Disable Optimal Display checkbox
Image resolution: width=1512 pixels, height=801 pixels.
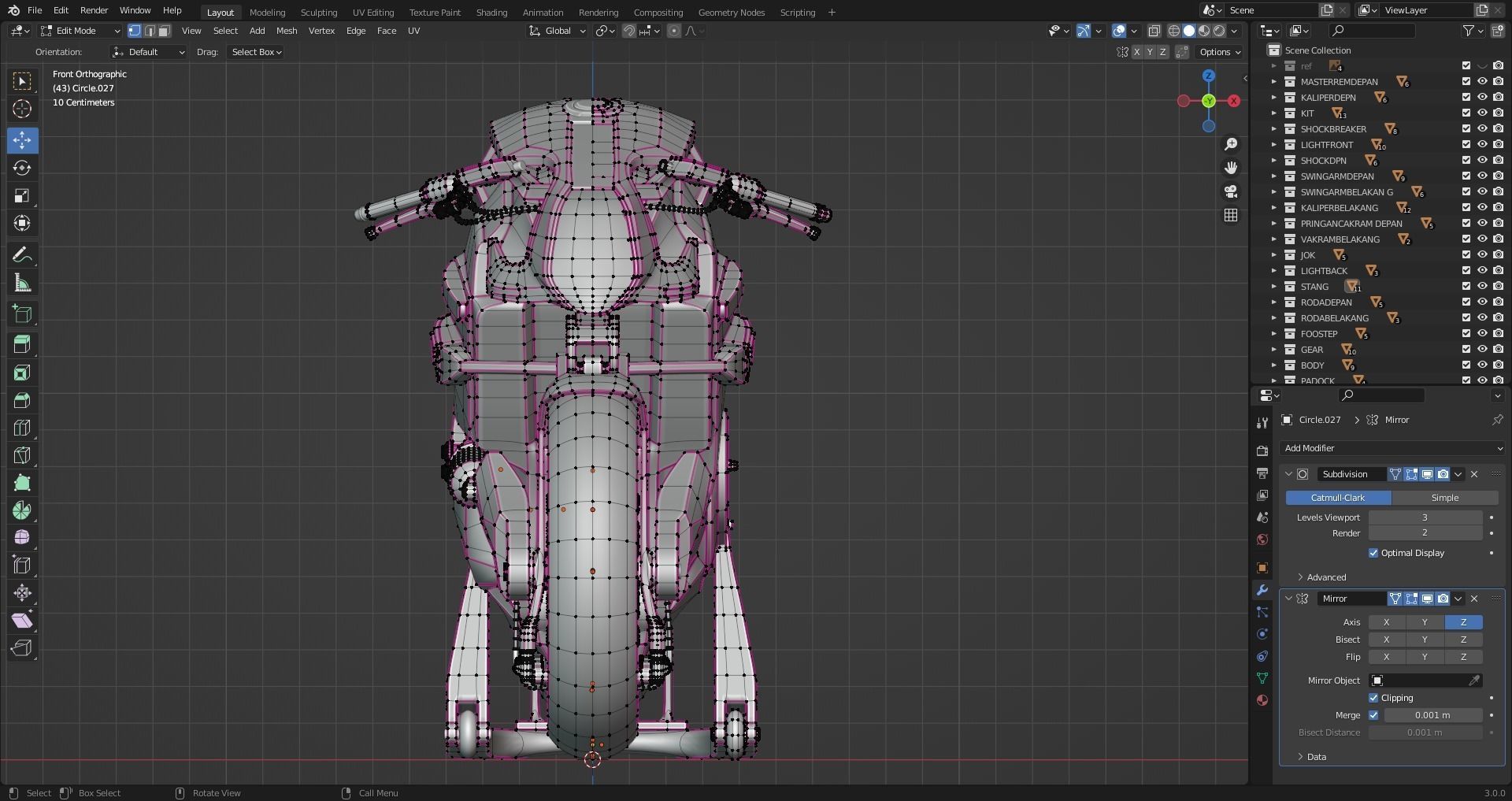pyautogui.click(x=1373, y=553)
